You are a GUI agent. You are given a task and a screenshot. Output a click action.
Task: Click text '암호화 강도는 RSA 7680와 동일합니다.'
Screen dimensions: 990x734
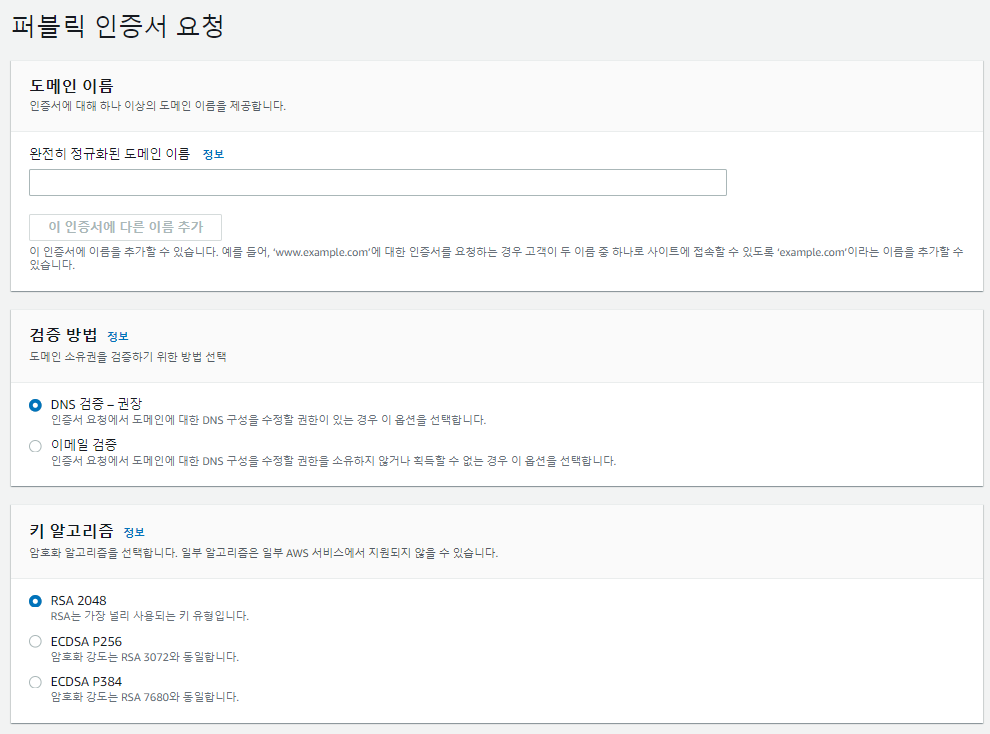tap(145, 697)
